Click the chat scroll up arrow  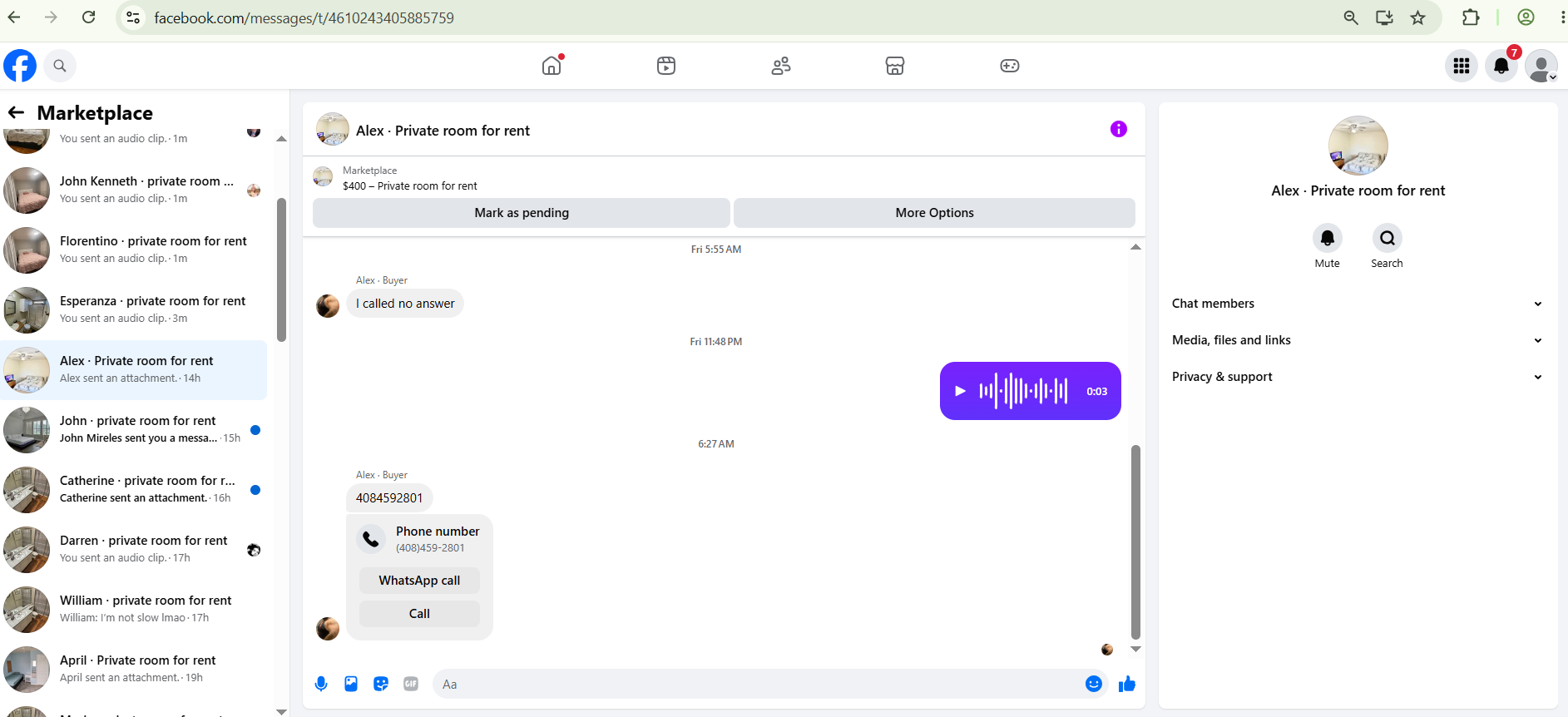(x=1135, y=247)
